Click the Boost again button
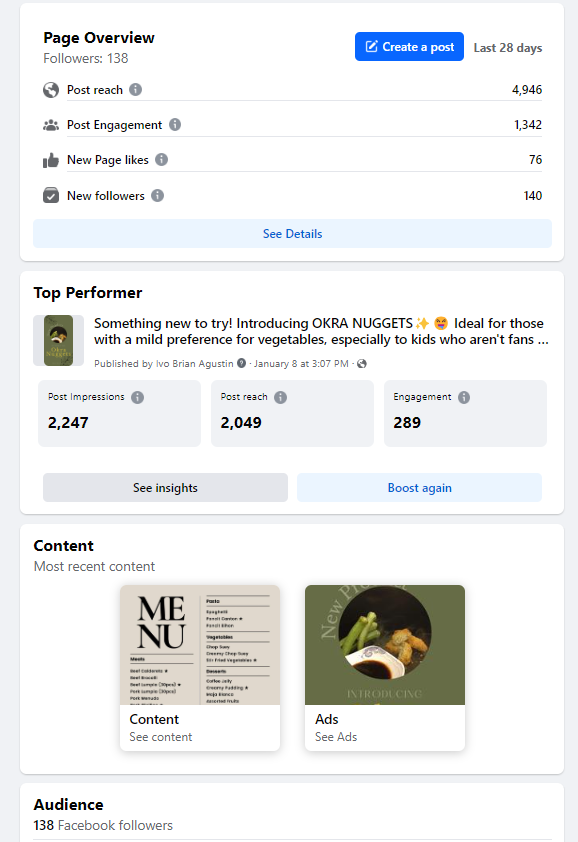 pos(420,488)
